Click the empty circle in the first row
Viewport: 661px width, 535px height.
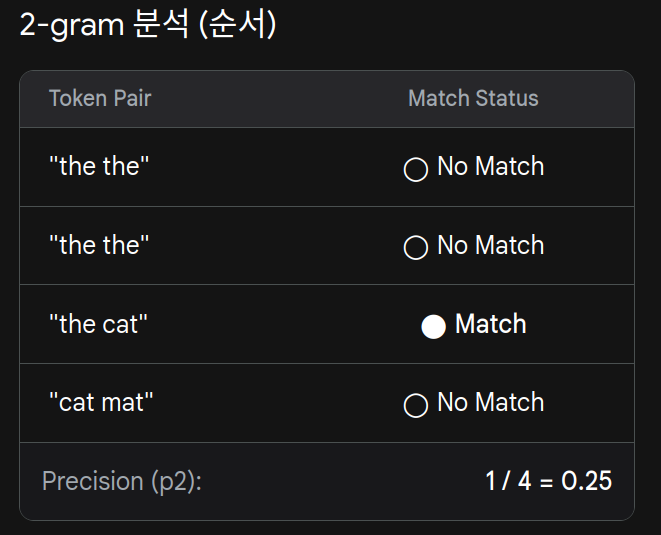coord(416,169)
